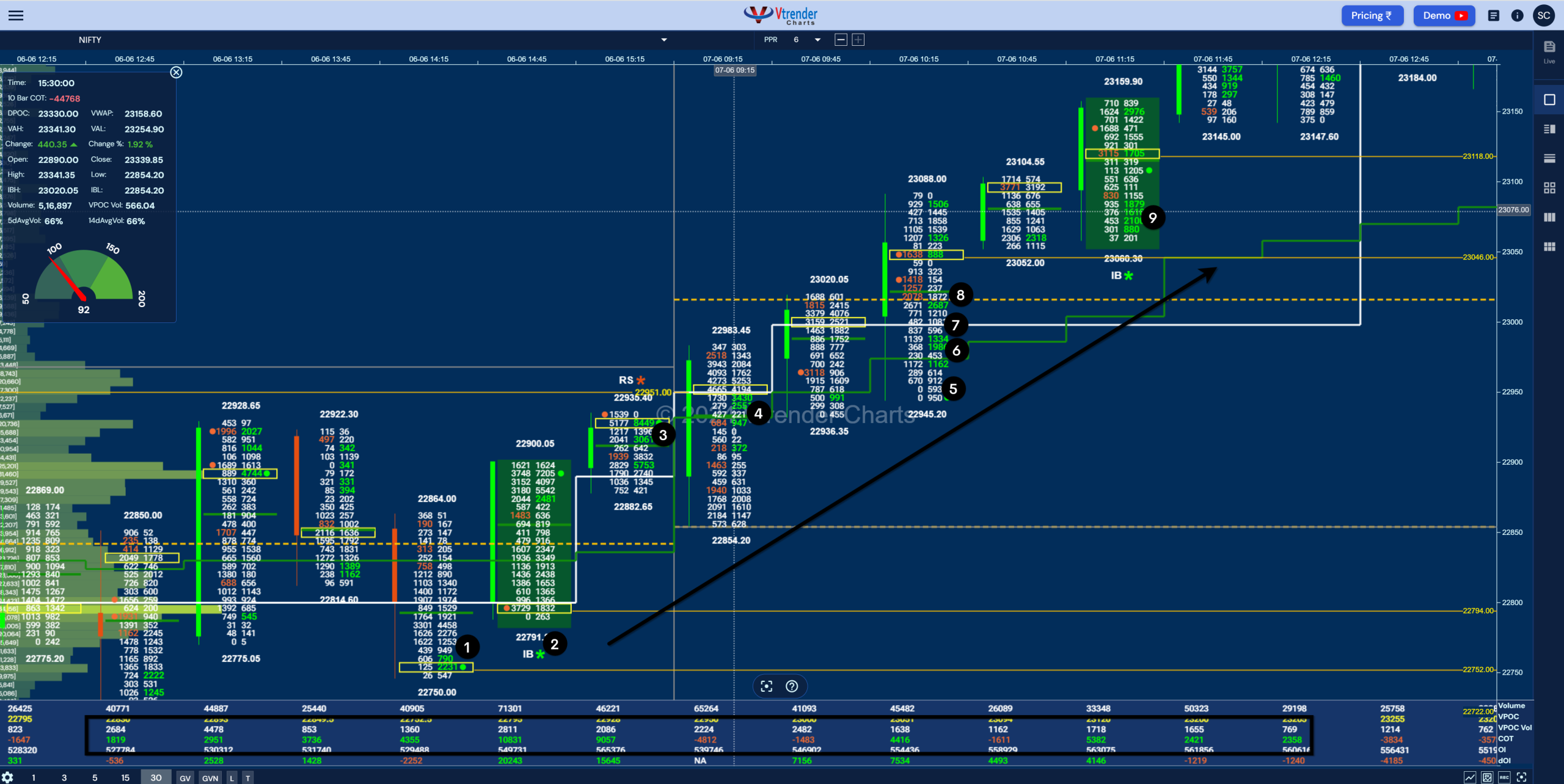The image size is (1564, 784).
Task: Click the hamburger menu icon top-left
Action: click(16, 15)
